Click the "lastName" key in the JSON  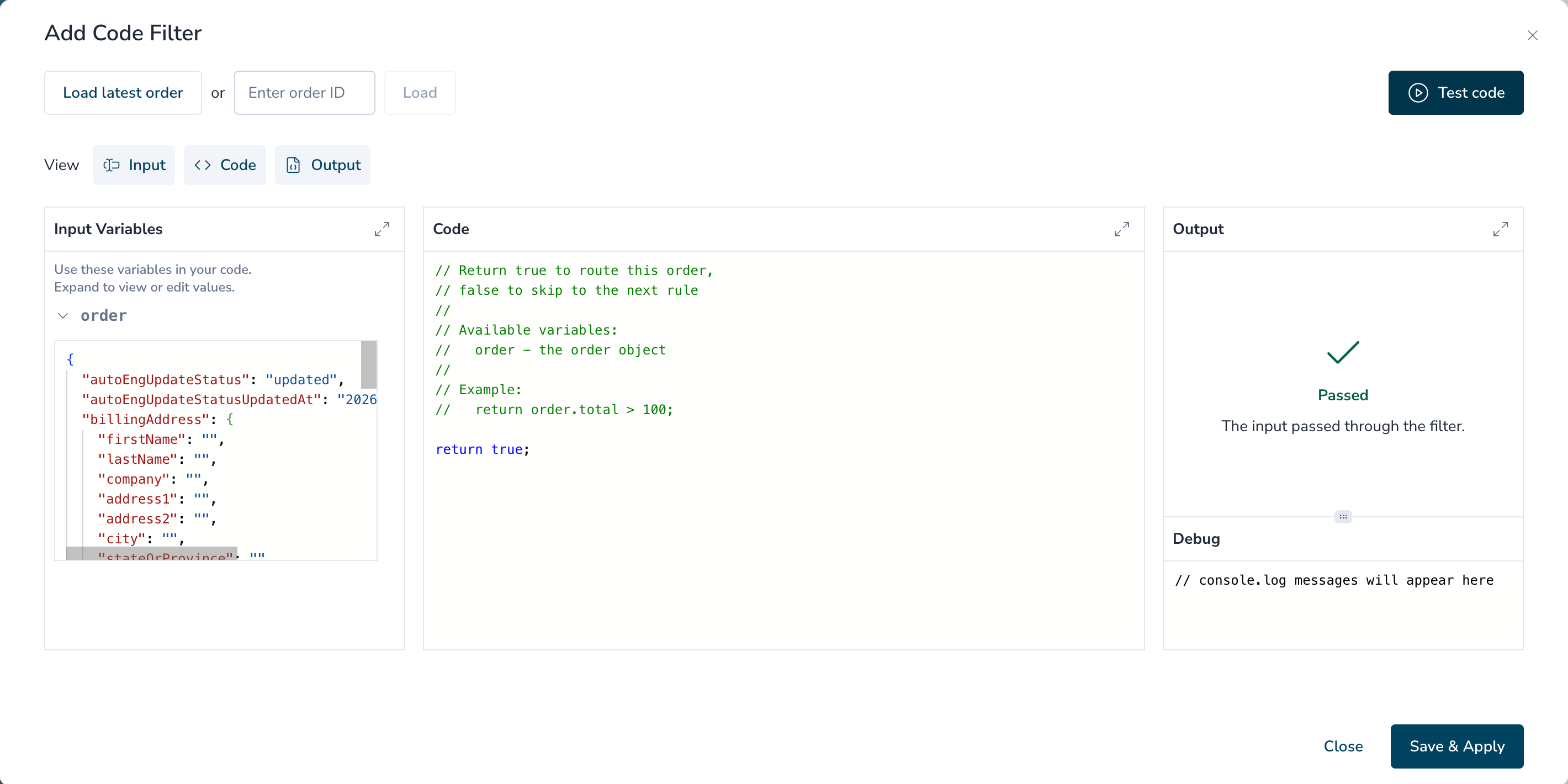click(138, 460)
